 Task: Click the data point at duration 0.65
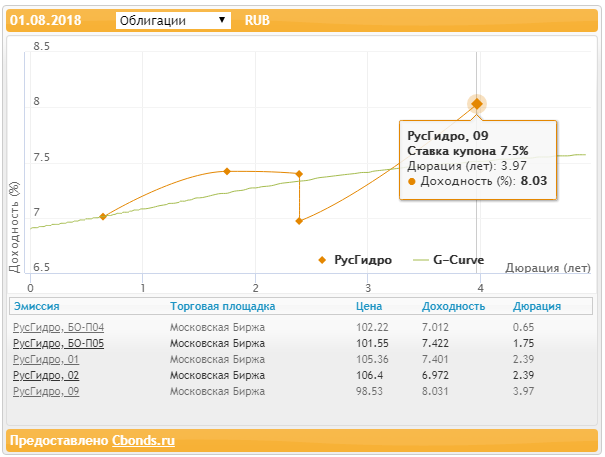pos(103,216)
